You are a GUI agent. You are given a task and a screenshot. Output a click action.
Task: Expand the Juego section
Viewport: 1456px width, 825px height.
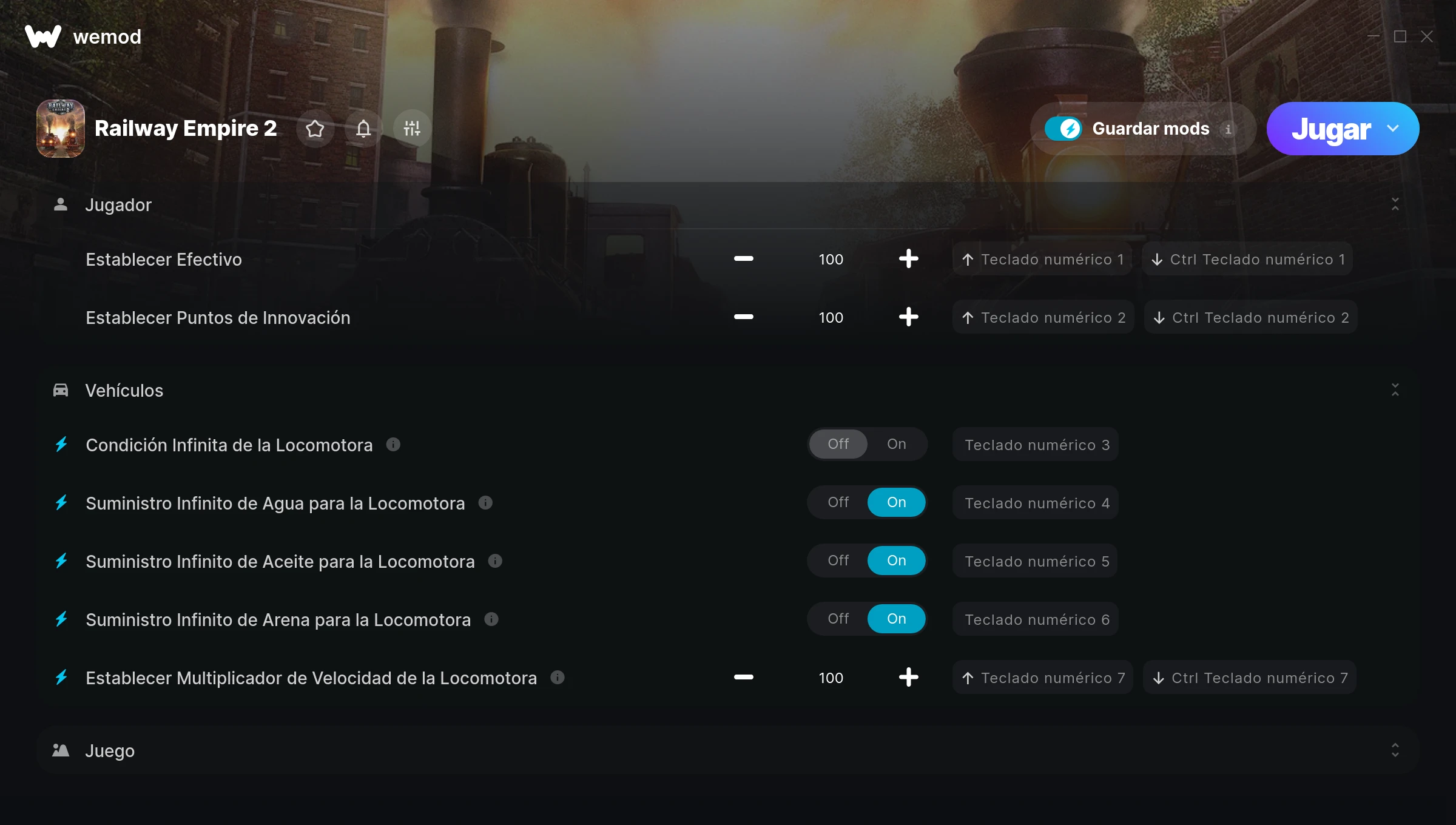[x=1395, y=750]
